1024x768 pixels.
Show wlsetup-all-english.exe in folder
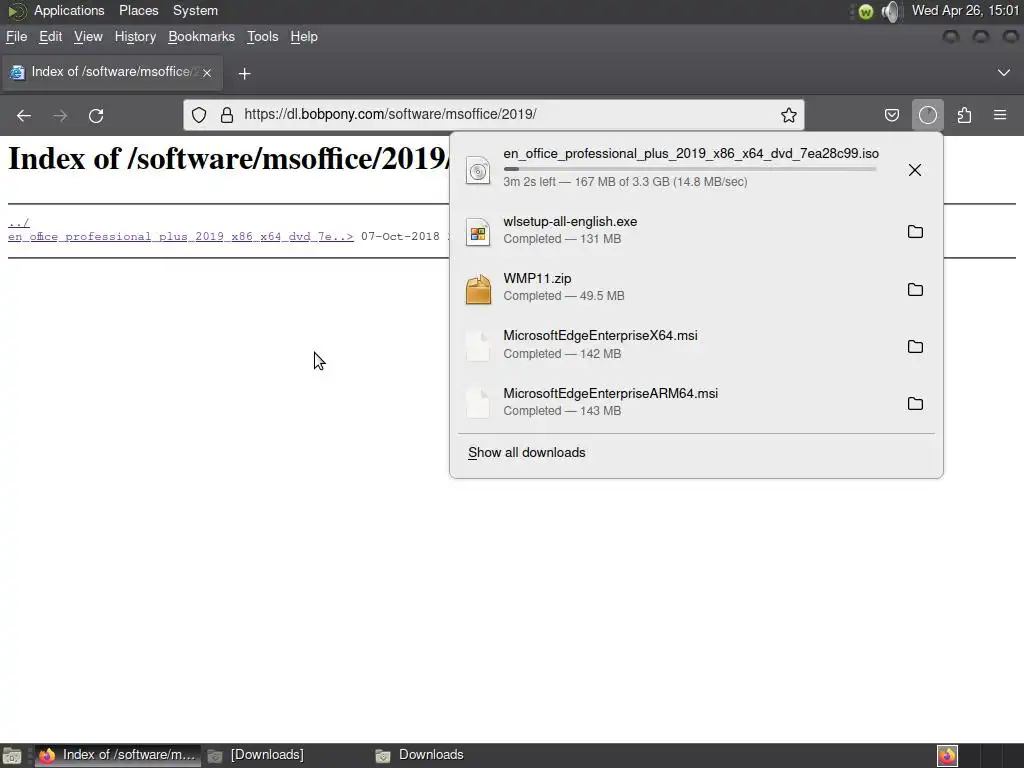(x=915, y=231)
